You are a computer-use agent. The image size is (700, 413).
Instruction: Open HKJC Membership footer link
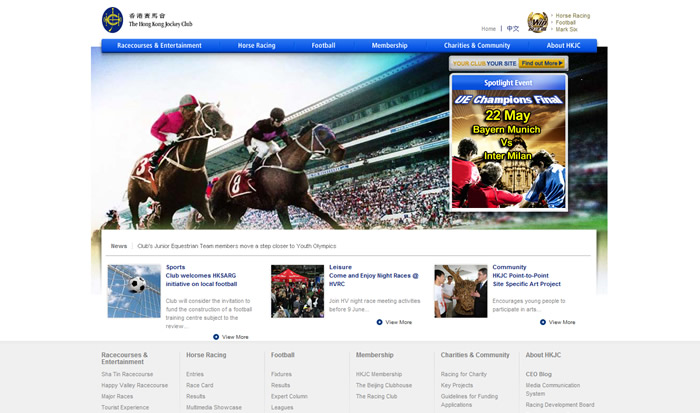pos(379,374)
